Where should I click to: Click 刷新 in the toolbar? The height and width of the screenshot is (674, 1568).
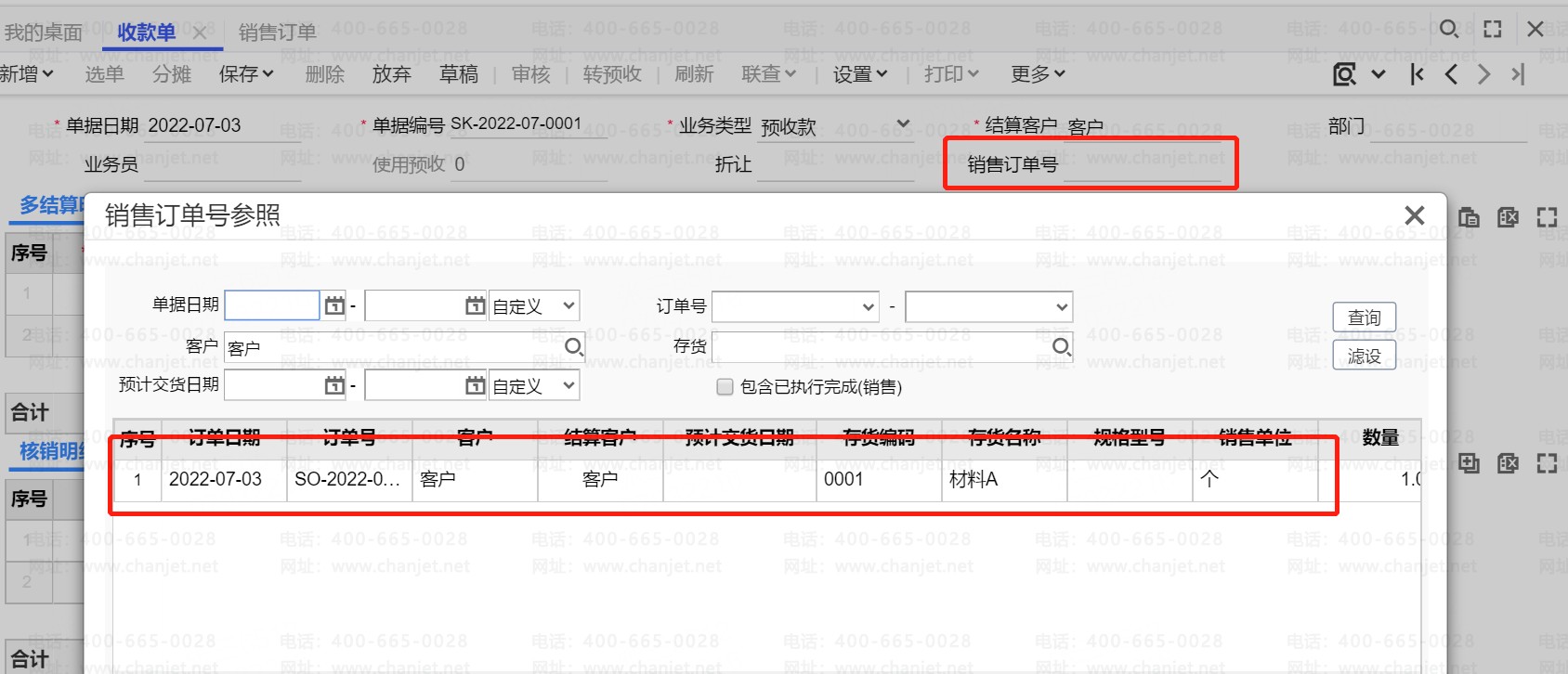[x=694, y=74]
